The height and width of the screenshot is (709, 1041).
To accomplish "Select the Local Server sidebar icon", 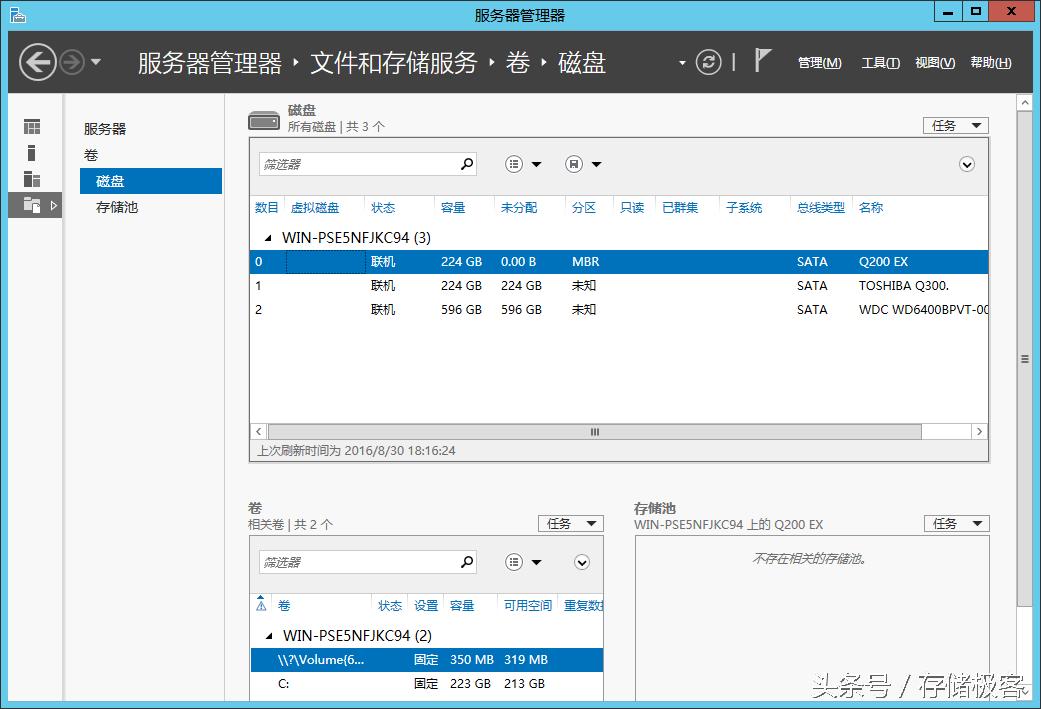I will point(31,153).
